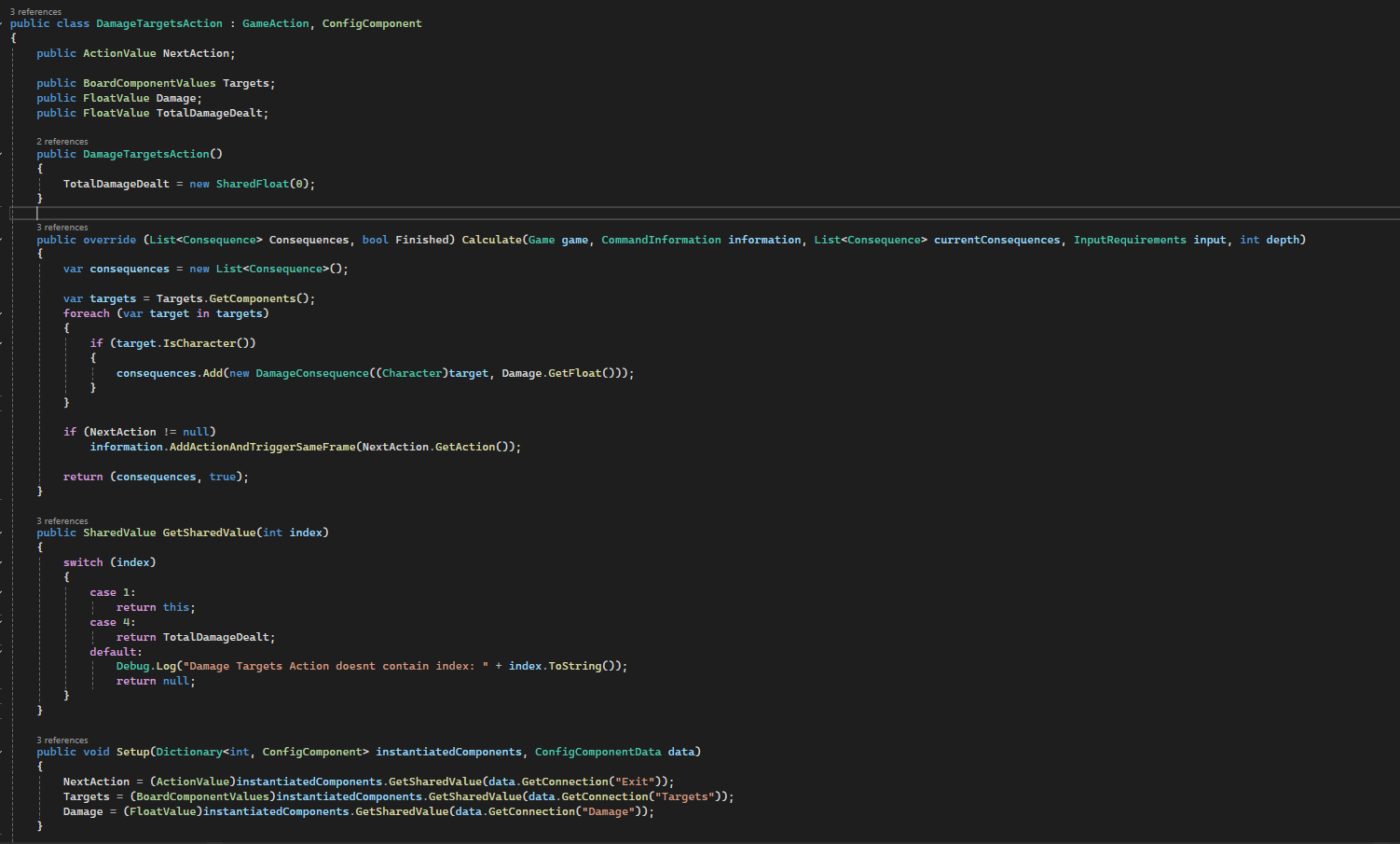Click the true literal in the return statement
This screenshot has width=1400, height=844.
[223, 477]
